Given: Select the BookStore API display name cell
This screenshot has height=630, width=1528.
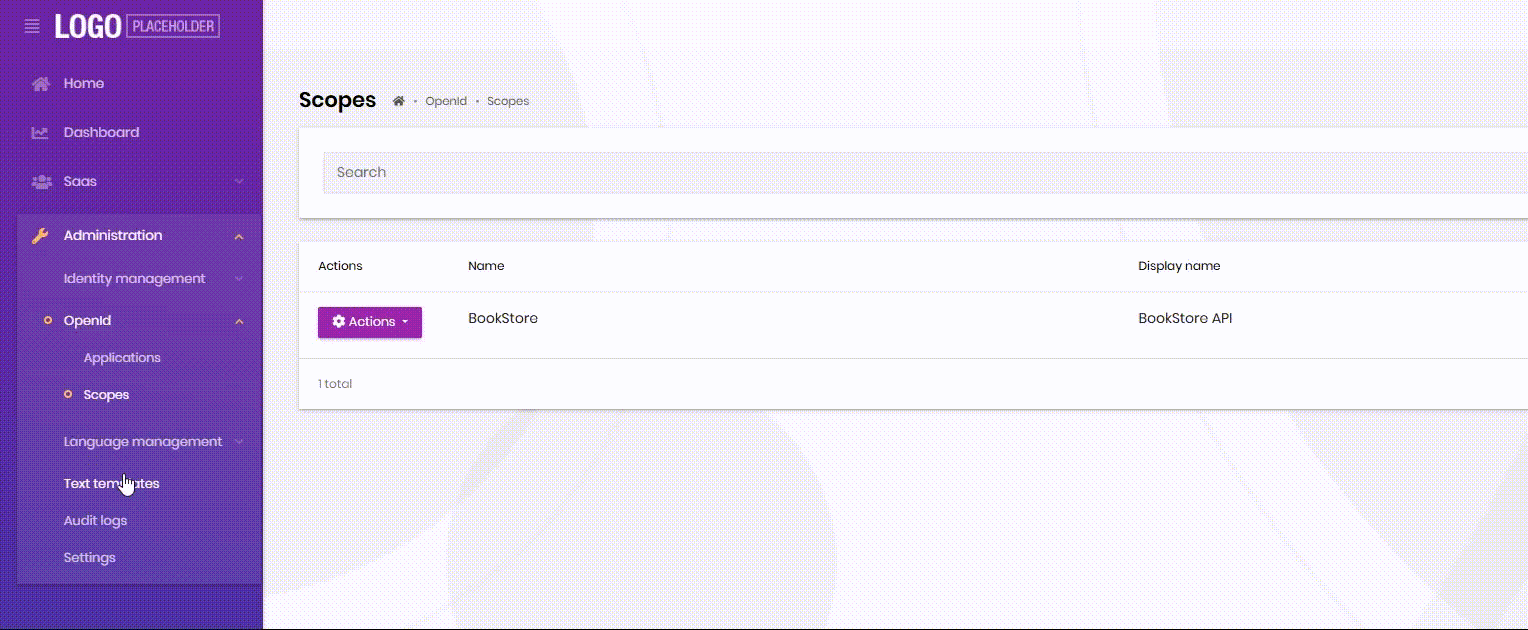Looking at the screenshot, I should point(1185,319).
